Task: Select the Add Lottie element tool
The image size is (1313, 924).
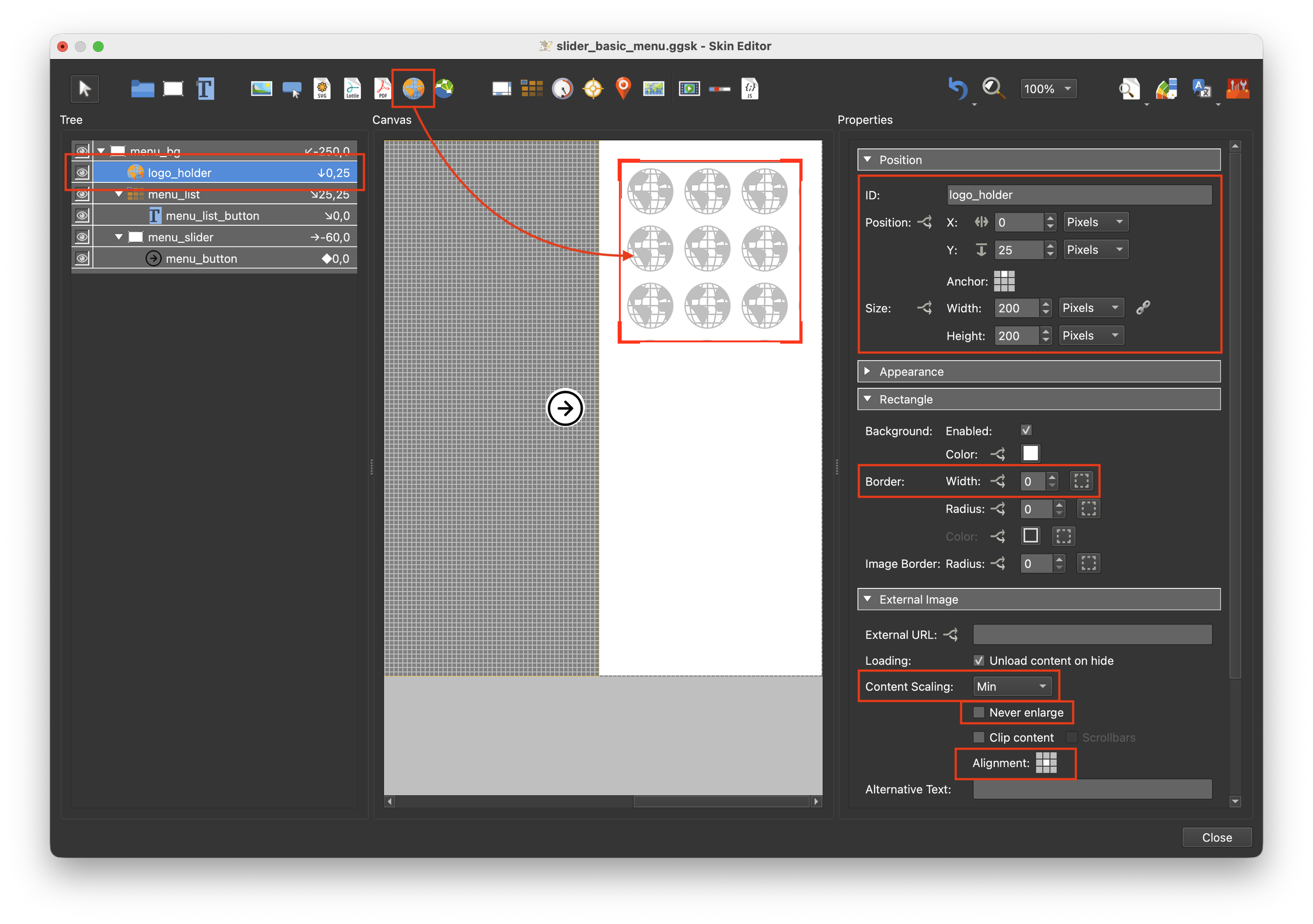Action: point(352,89)
